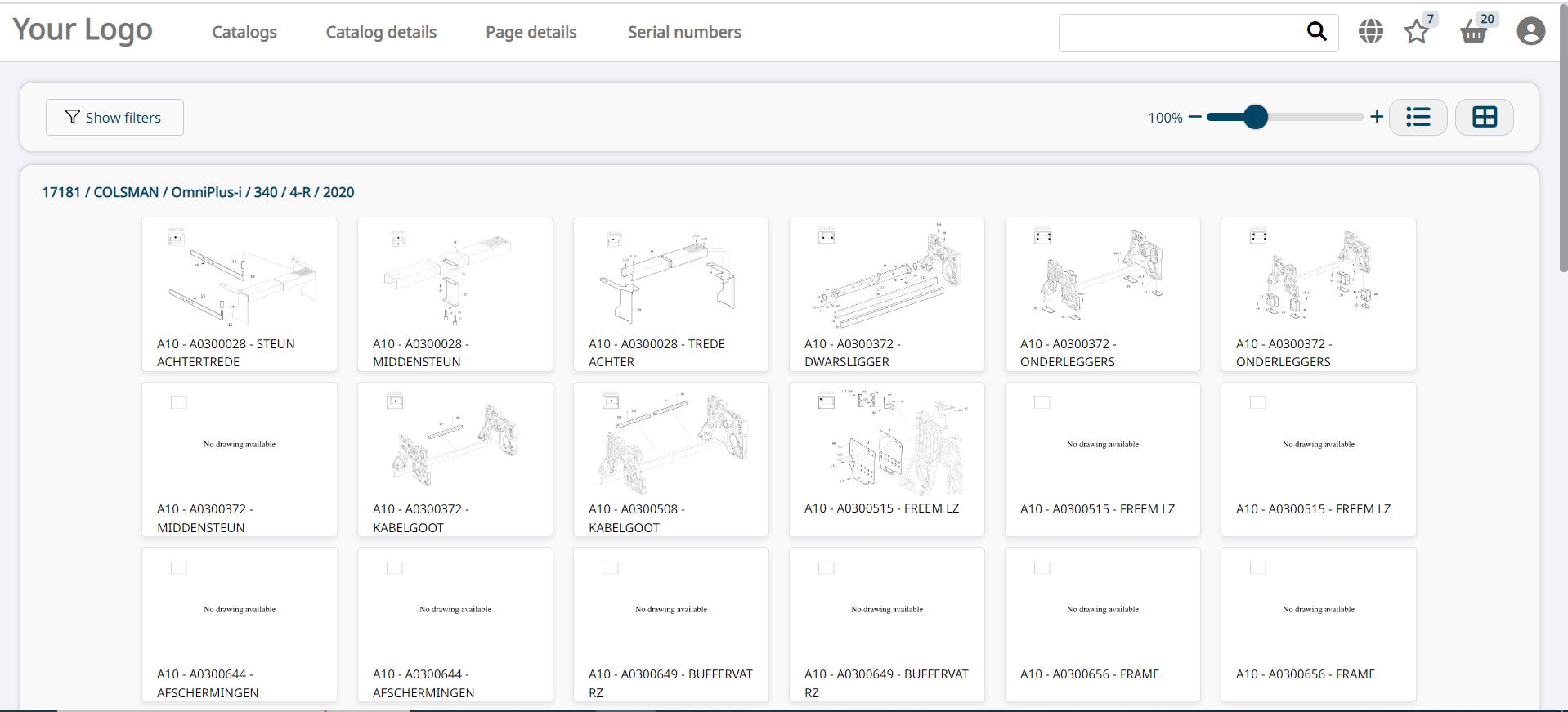
Task: Click the Your Logo home link
Action: point(83,30)
